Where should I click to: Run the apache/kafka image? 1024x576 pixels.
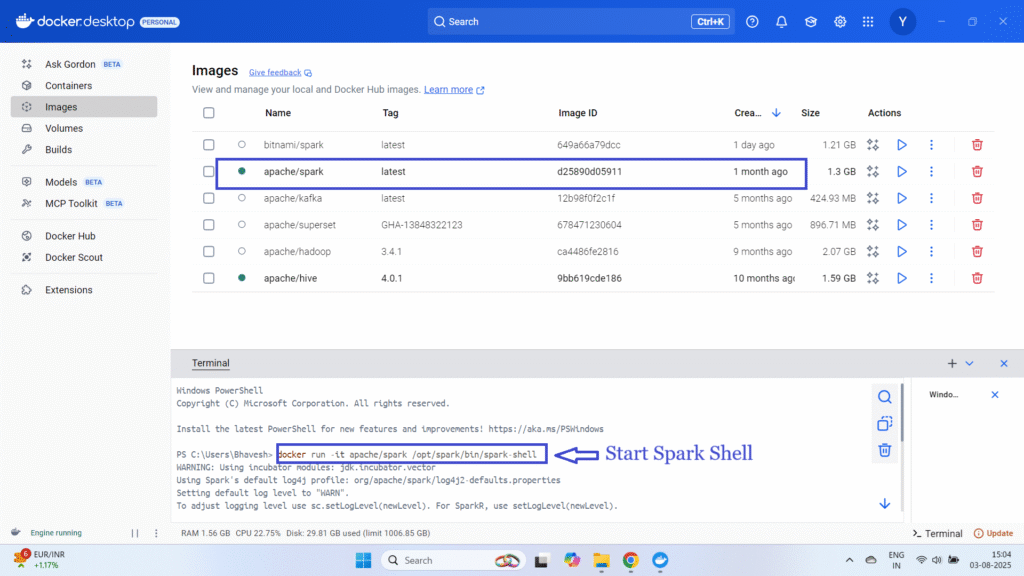(x=901, y=199)
